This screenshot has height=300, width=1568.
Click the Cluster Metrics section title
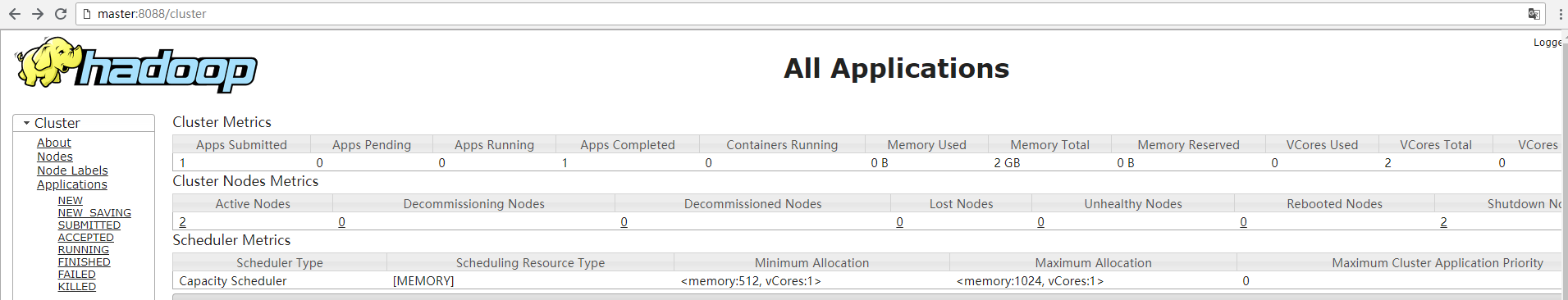pos(222,122)
